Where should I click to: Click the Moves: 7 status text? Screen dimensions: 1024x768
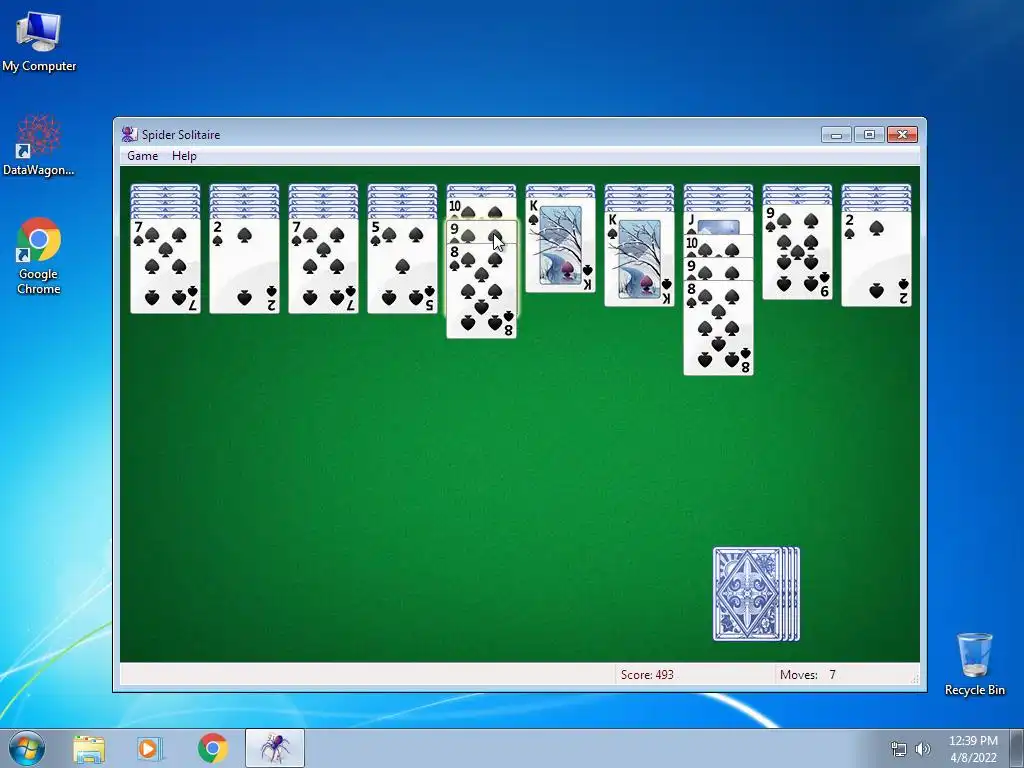[808, 675]
